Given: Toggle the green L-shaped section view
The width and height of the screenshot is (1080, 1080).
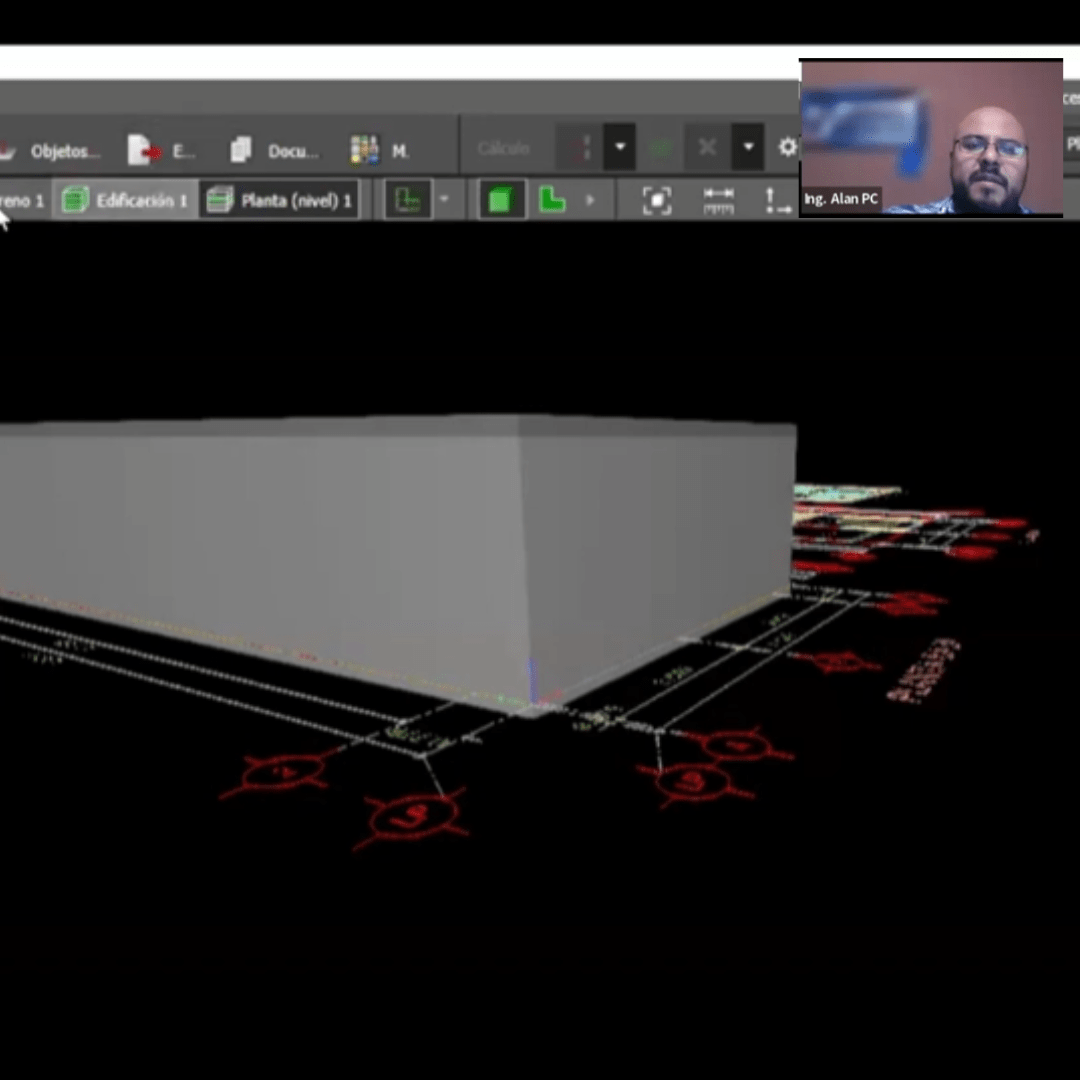Looking at the screenshot, I should click(x=551, y=200).
